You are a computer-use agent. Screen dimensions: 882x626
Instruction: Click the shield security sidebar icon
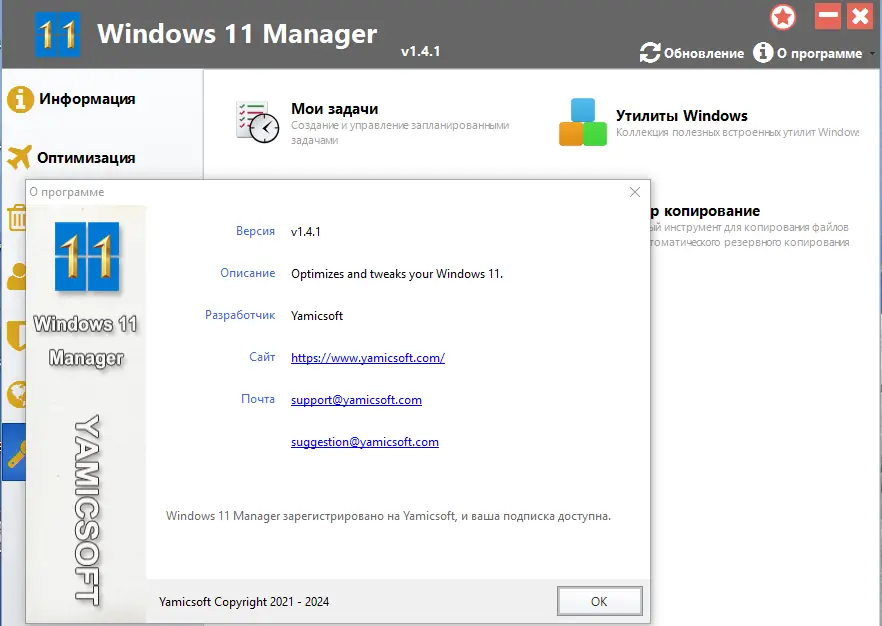click(17, 336)
